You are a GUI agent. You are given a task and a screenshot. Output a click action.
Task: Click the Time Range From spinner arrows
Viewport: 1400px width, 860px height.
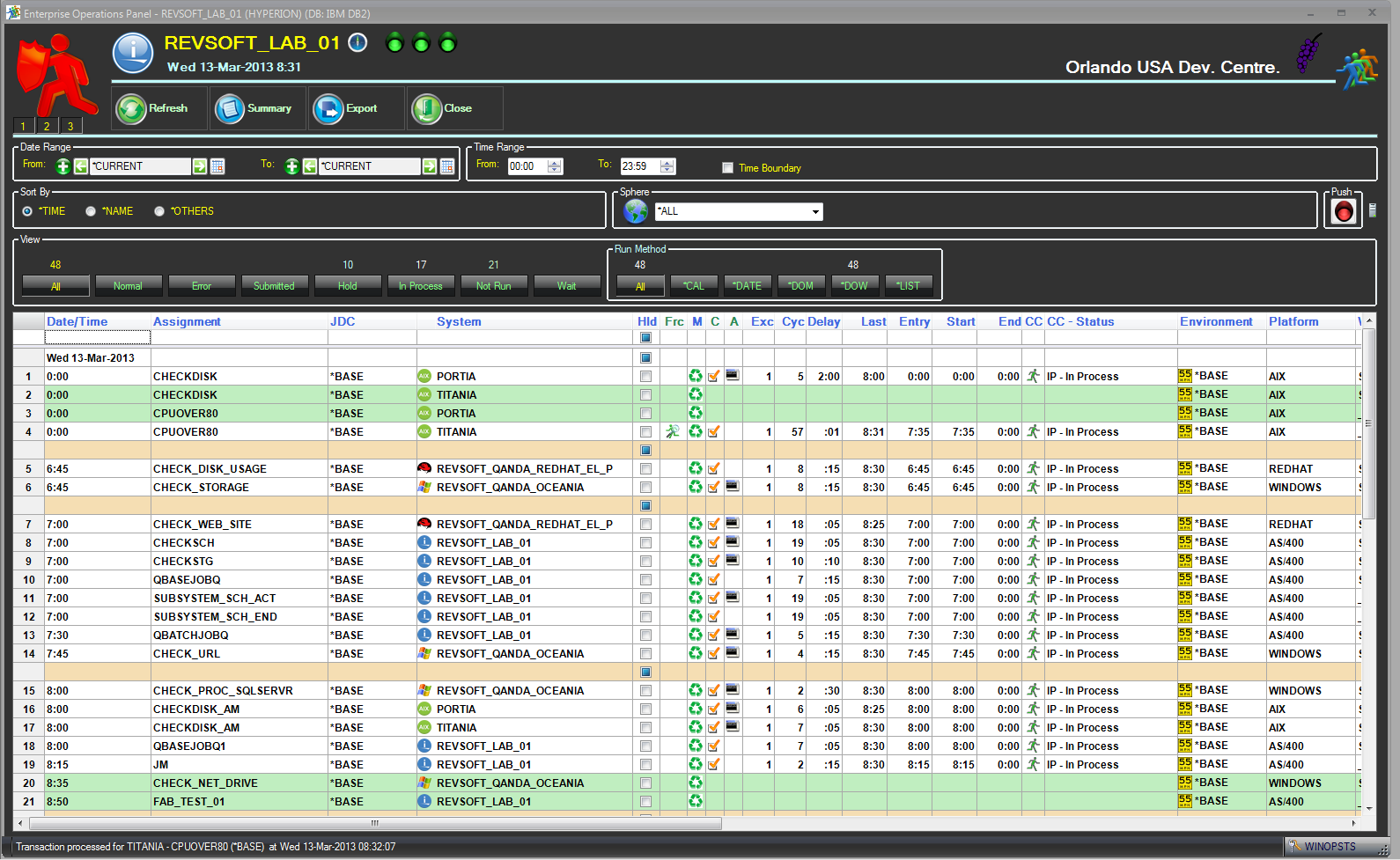pyautogui.click(x=555, y=166)
